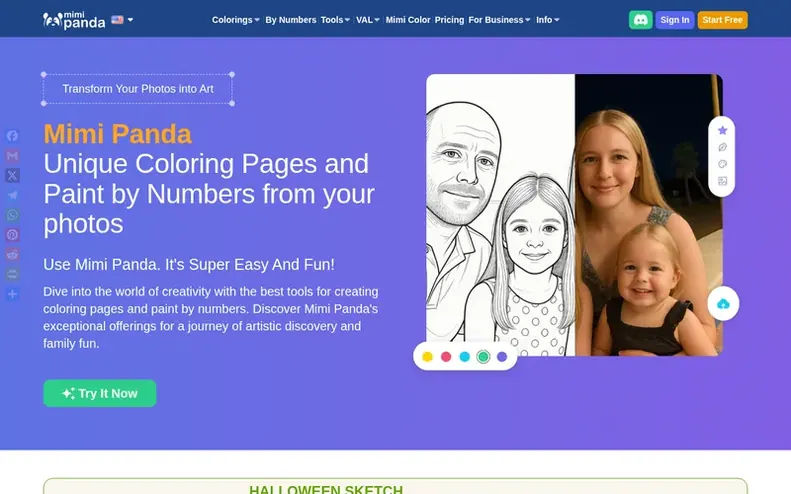
Task: Click the Halloween Sketch banner heading
Action: tap(326, 489)
